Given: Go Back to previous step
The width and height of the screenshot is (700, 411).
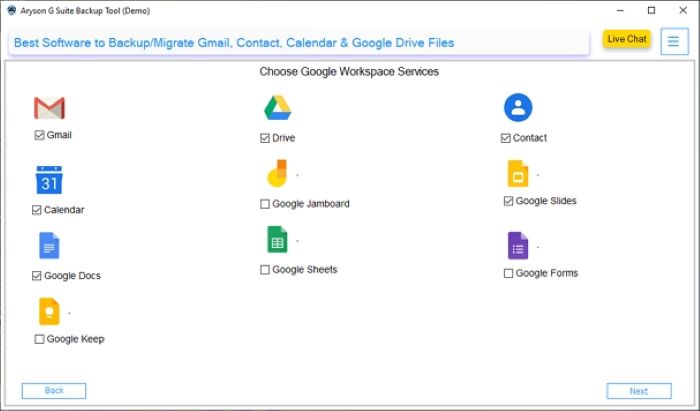Looking at the screenshot, I should pyautogui.click(x=54, y=391).
